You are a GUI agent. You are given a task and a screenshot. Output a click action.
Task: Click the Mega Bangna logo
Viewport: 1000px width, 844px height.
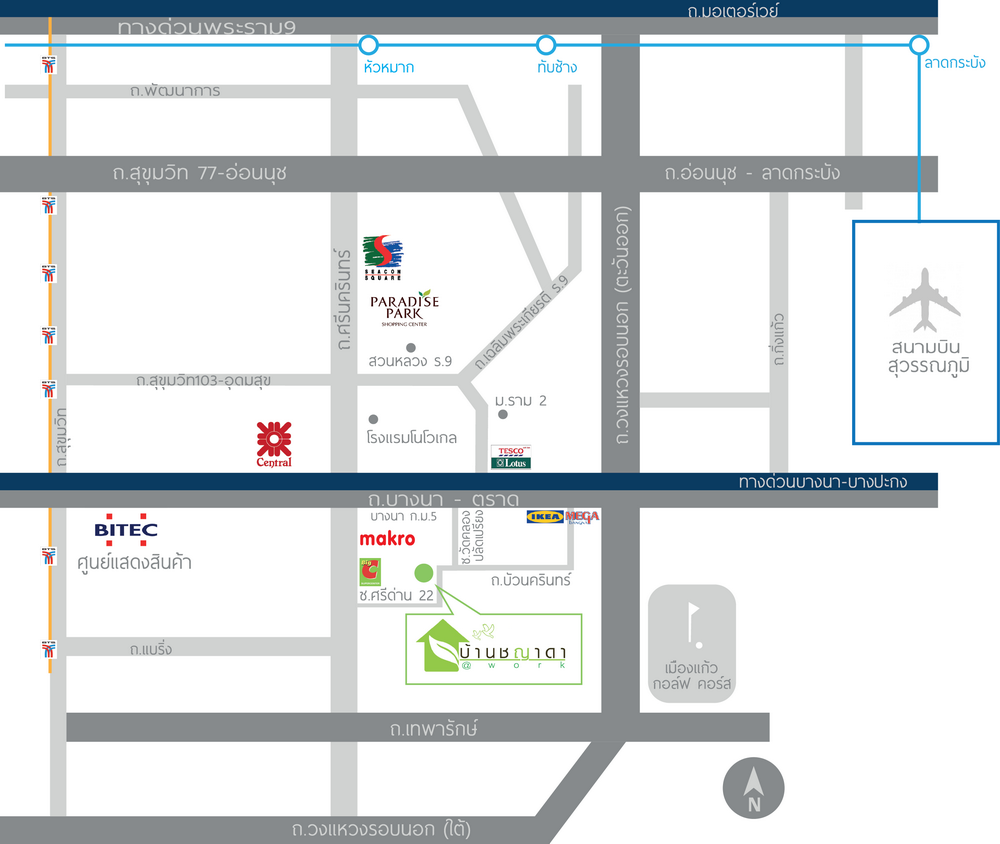582,517
